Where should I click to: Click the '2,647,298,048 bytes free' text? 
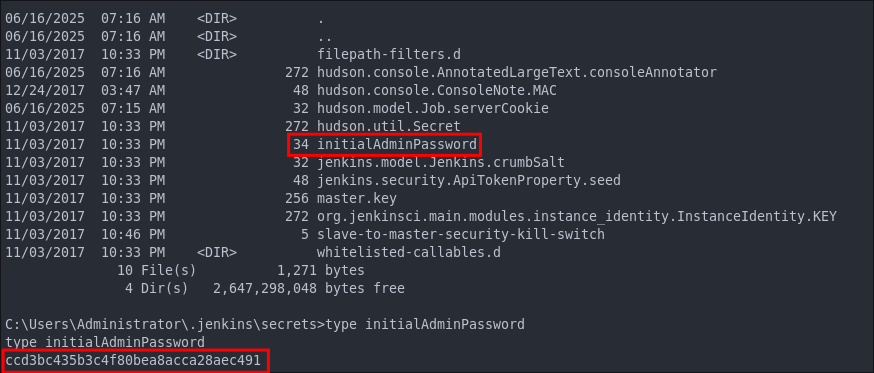pyautogui.click(x=309, y=288)
